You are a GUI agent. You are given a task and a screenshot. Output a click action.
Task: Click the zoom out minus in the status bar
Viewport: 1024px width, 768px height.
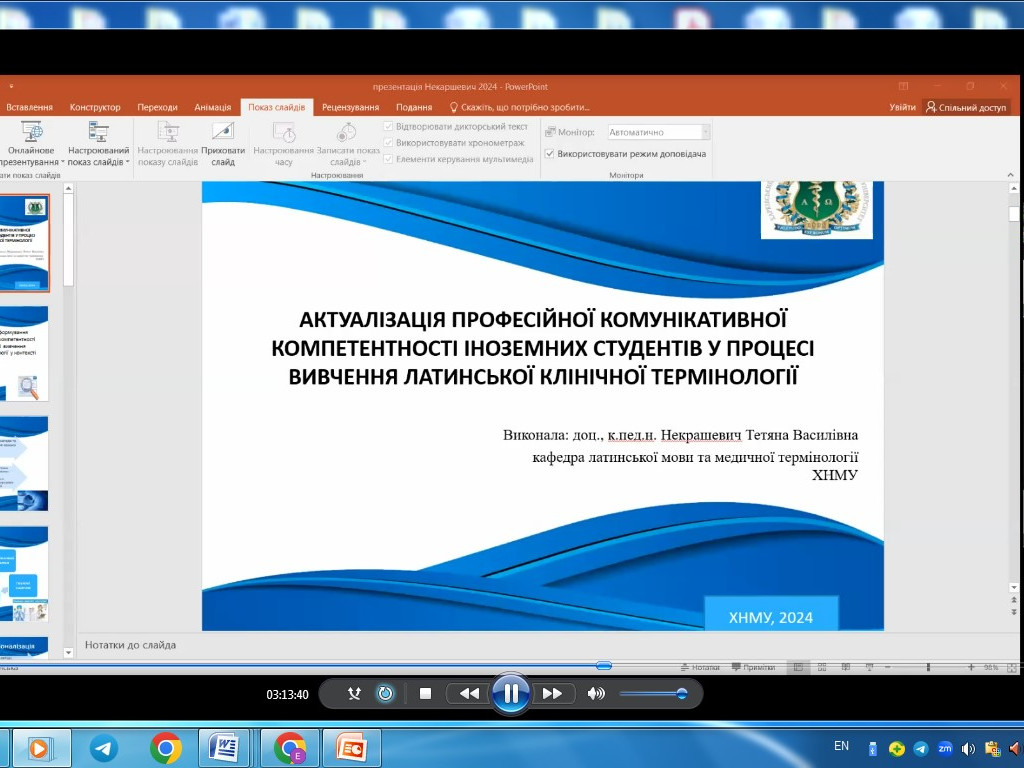[x=888, y=667]
